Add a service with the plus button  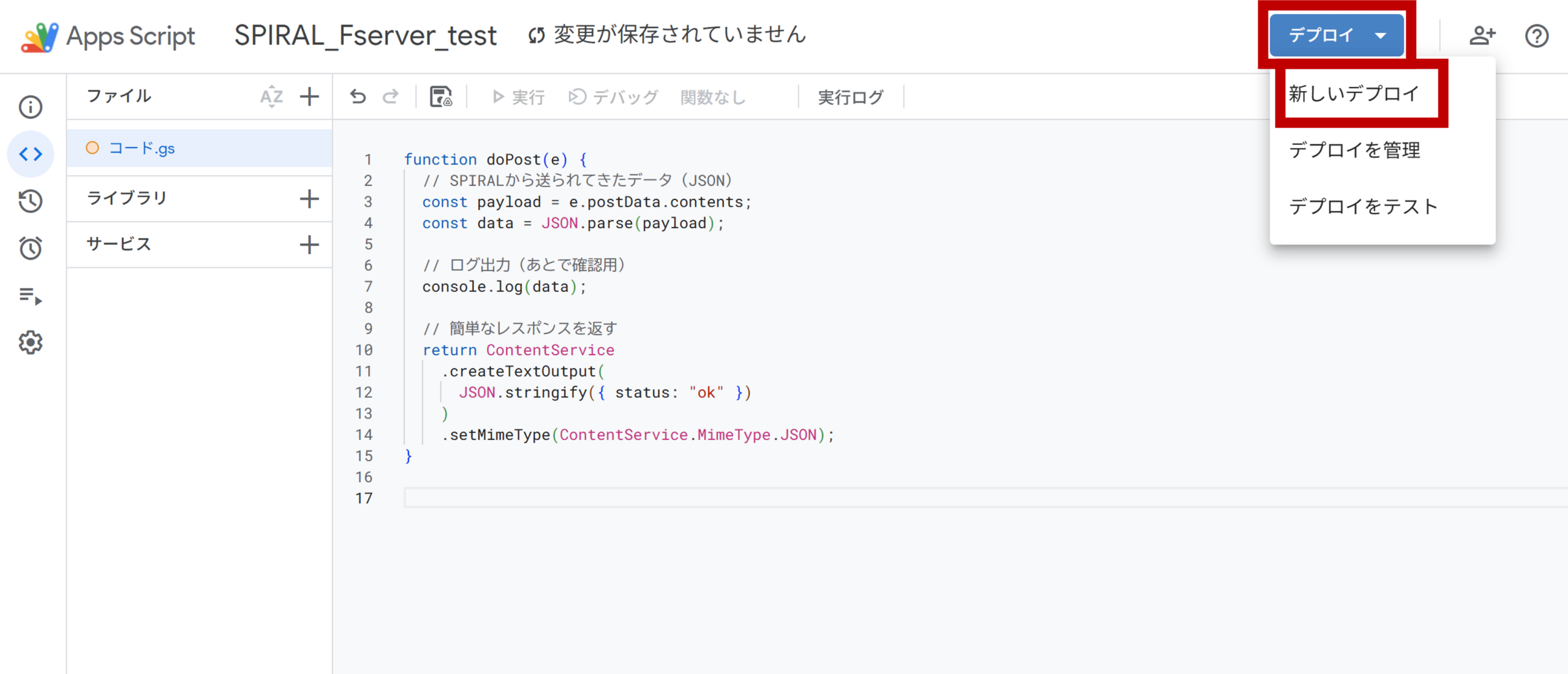[x=309, y=245]
